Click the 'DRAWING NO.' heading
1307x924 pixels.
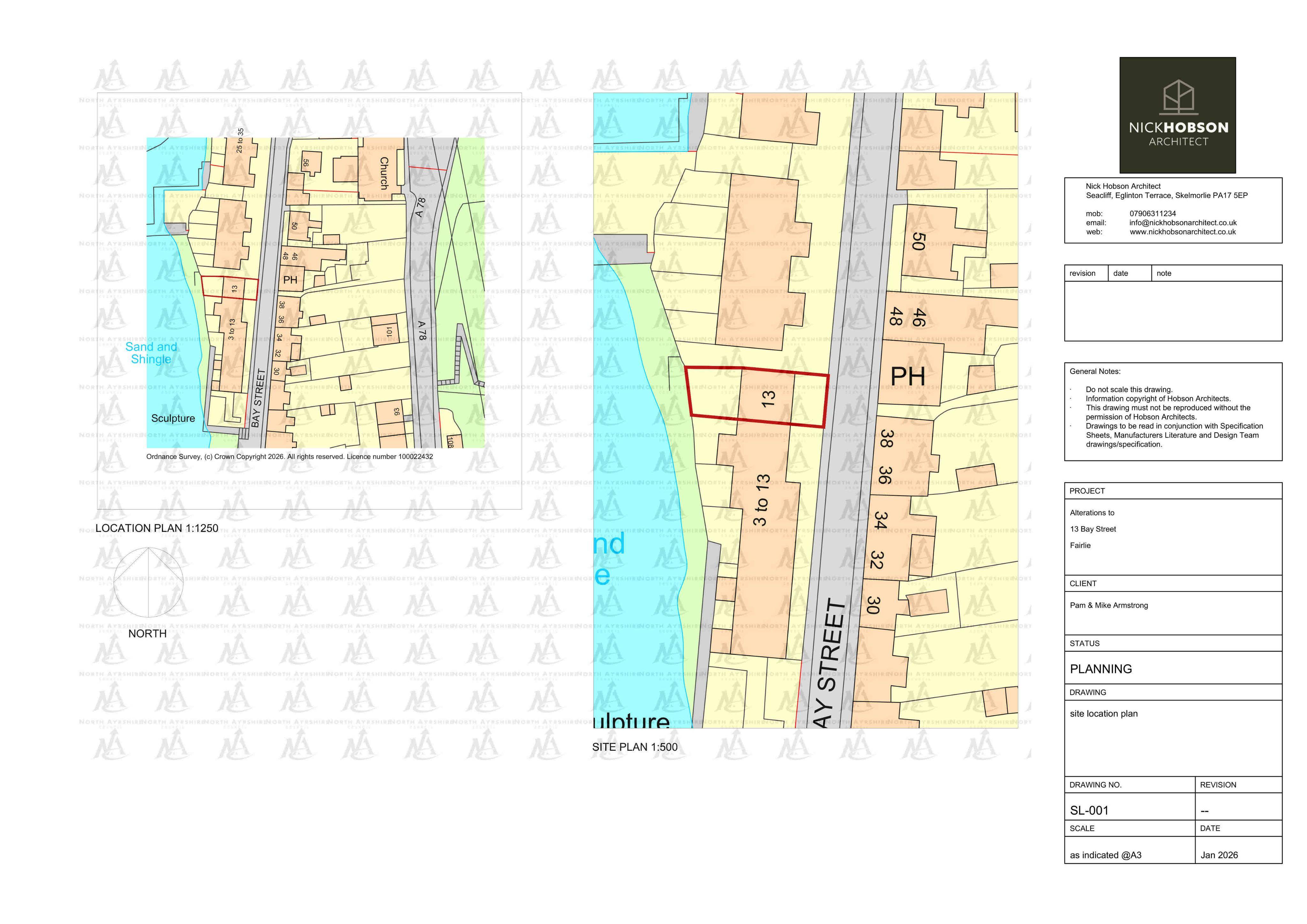(x=1095, y=785)
